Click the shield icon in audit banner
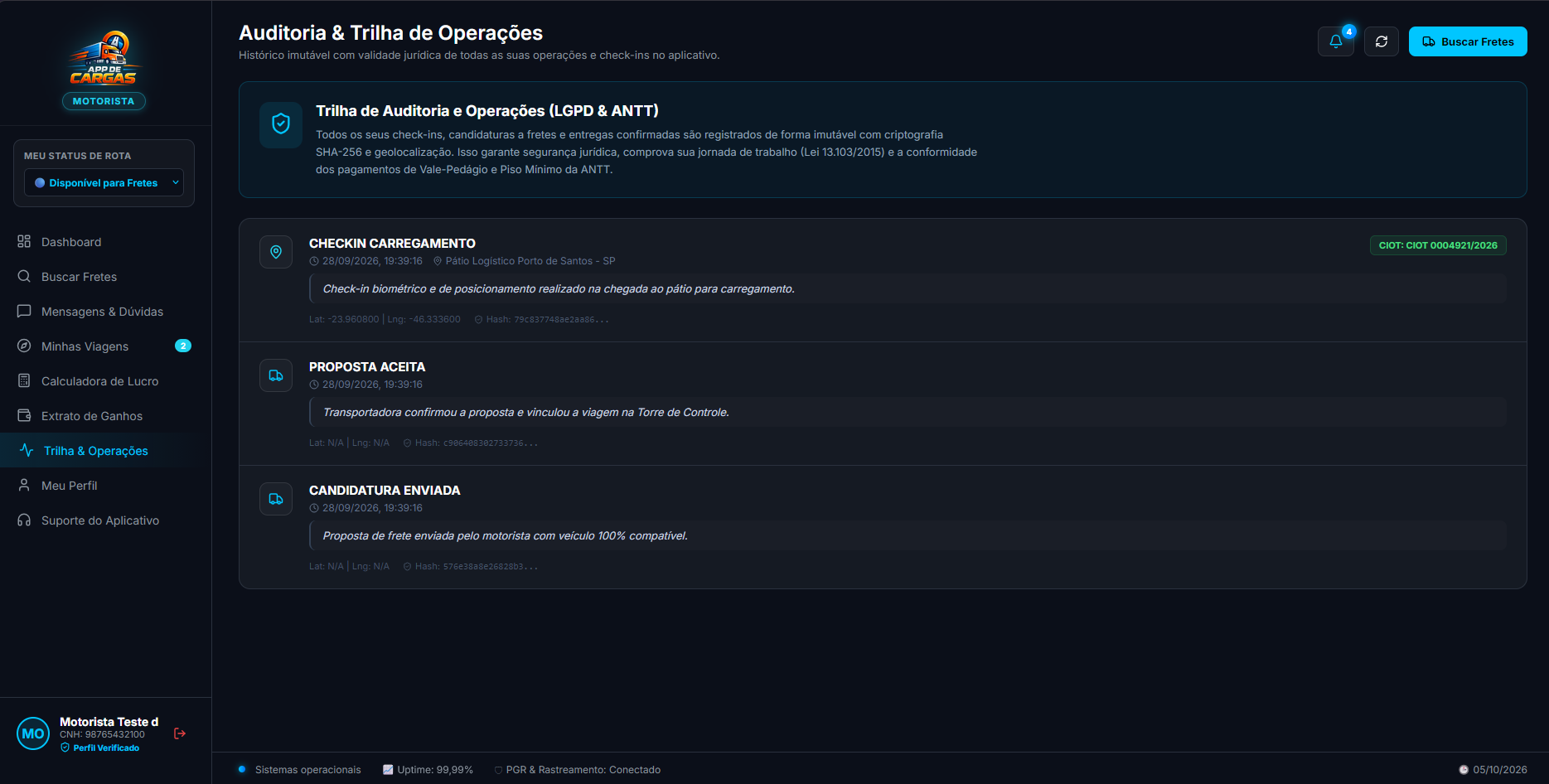The height and width of the screenshot is (784, 1549). tap(281, 124)
